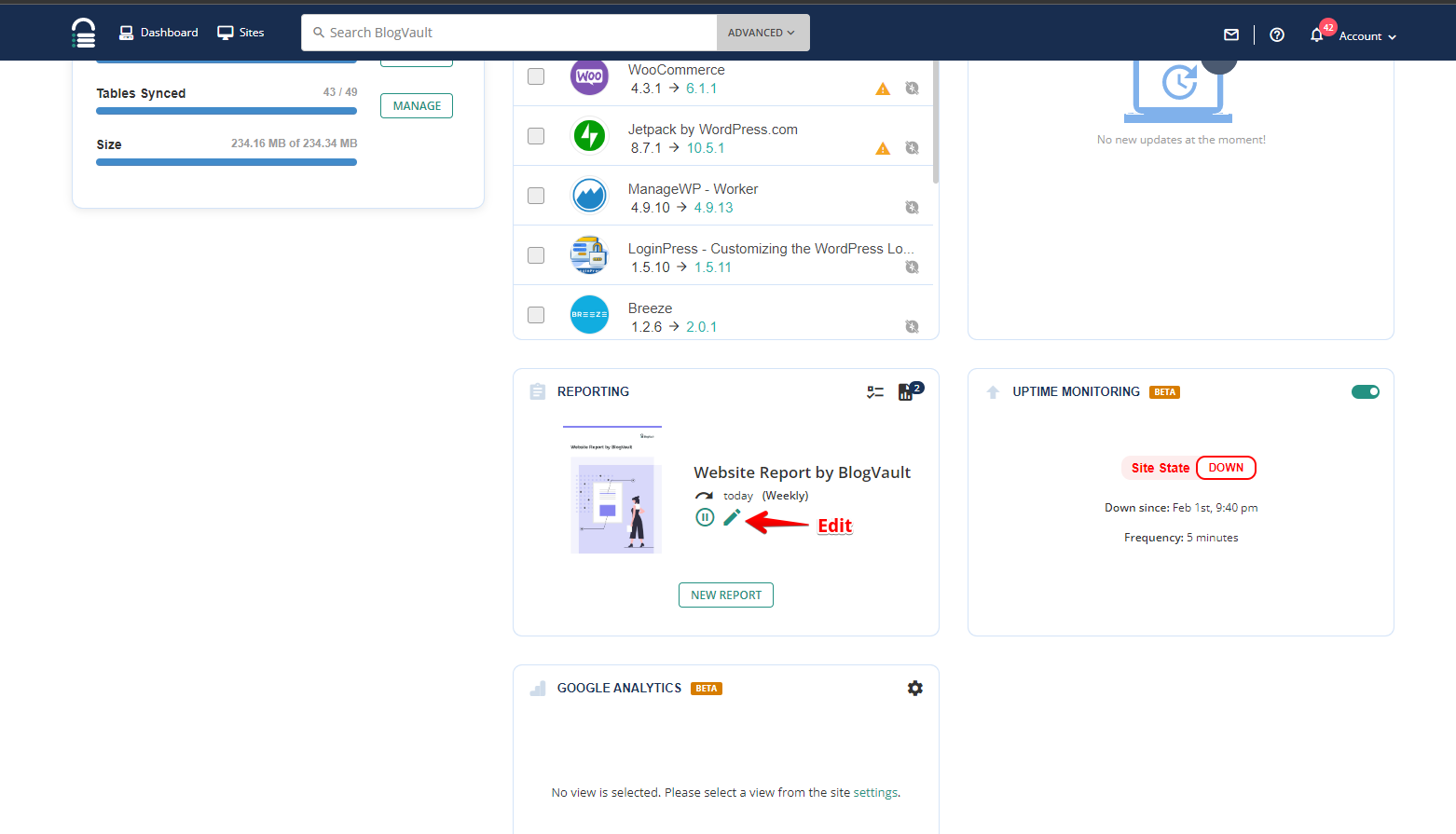Check the Breeze plugin checkbox

536,315
